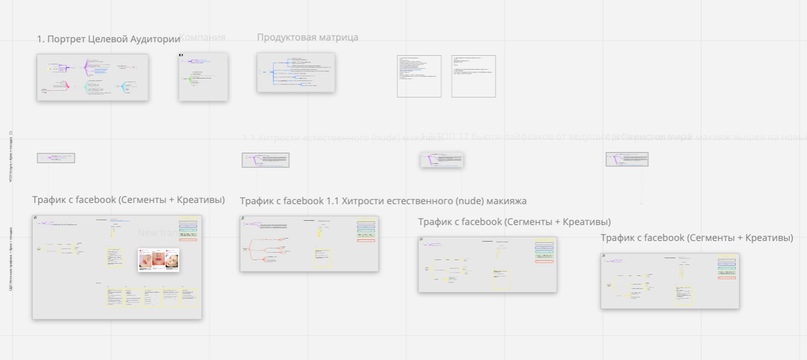Select the blue-branched Продуктовая матрица mind map frame
The width and height of the screenshot is (807, 360).
pos(296,73)
